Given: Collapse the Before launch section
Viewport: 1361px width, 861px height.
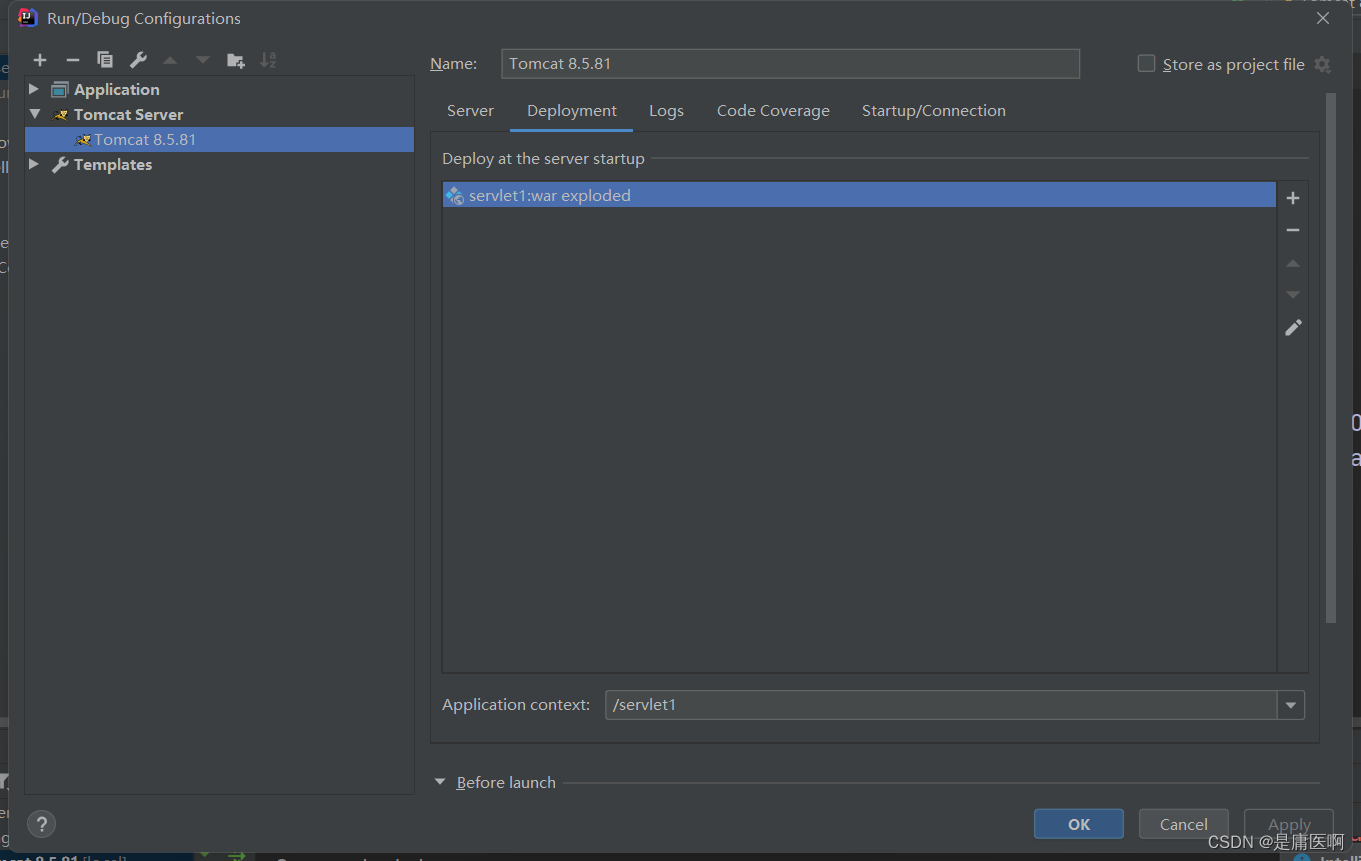Looking at the screenshot, I should tap(440, 782).
